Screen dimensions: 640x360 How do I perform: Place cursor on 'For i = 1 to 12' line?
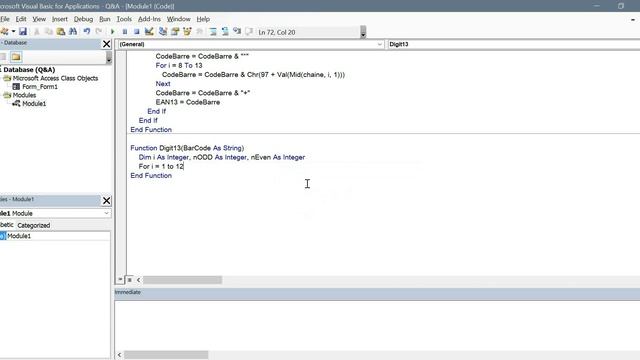coord(161,166)
